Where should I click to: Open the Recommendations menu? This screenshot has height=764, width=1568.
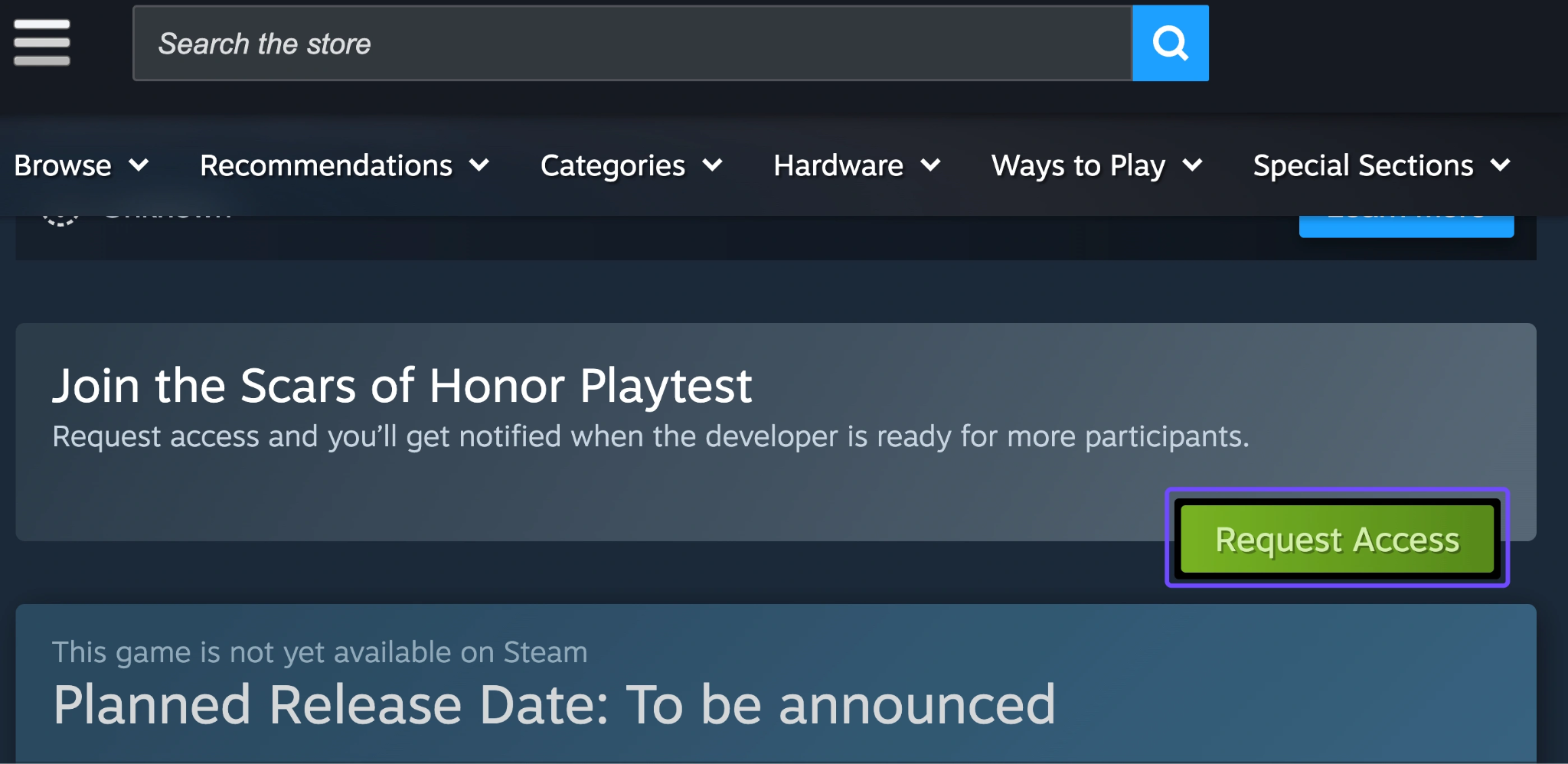click(326, 165)
